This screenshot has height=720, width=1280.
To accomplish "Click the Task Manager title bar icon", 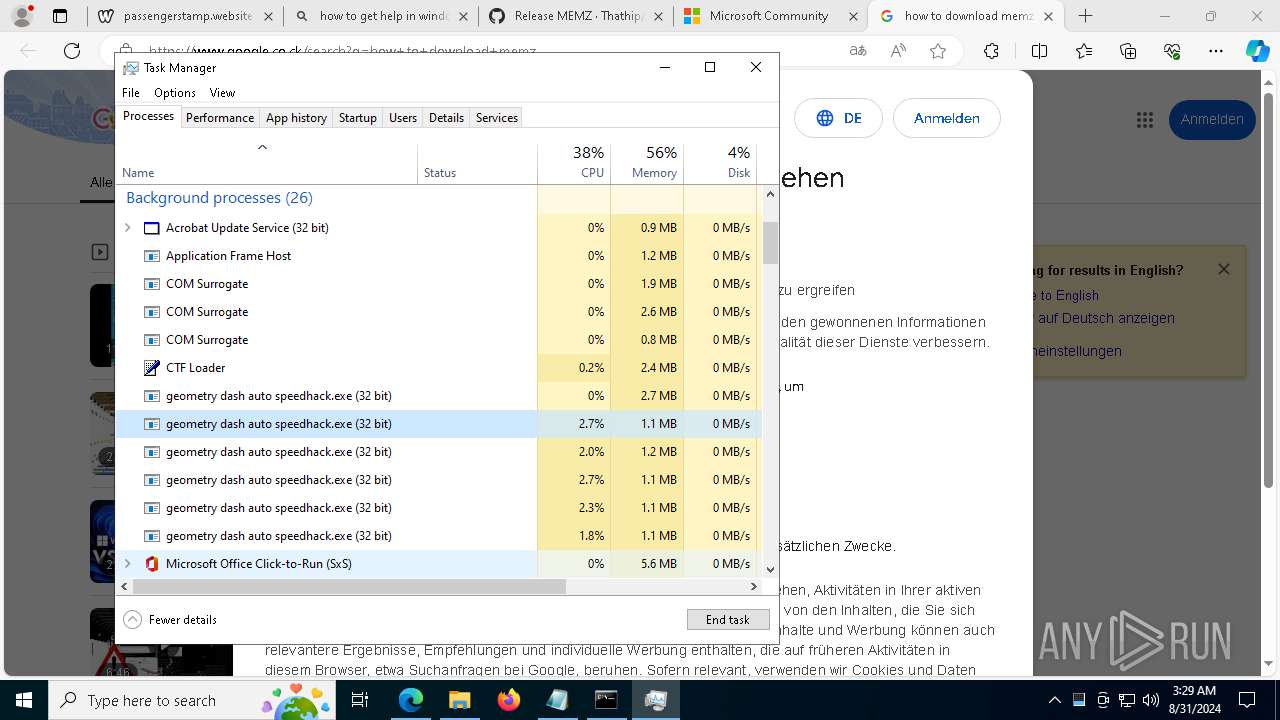I will tap(131, 67).
